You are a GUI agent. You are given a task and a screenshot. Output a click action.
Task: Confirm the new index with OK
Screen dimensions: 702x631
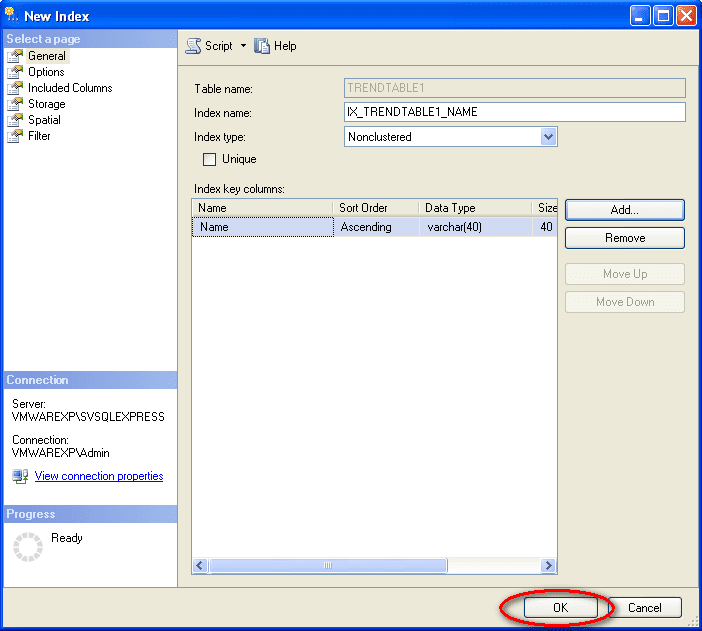click(x=560, y=607)
